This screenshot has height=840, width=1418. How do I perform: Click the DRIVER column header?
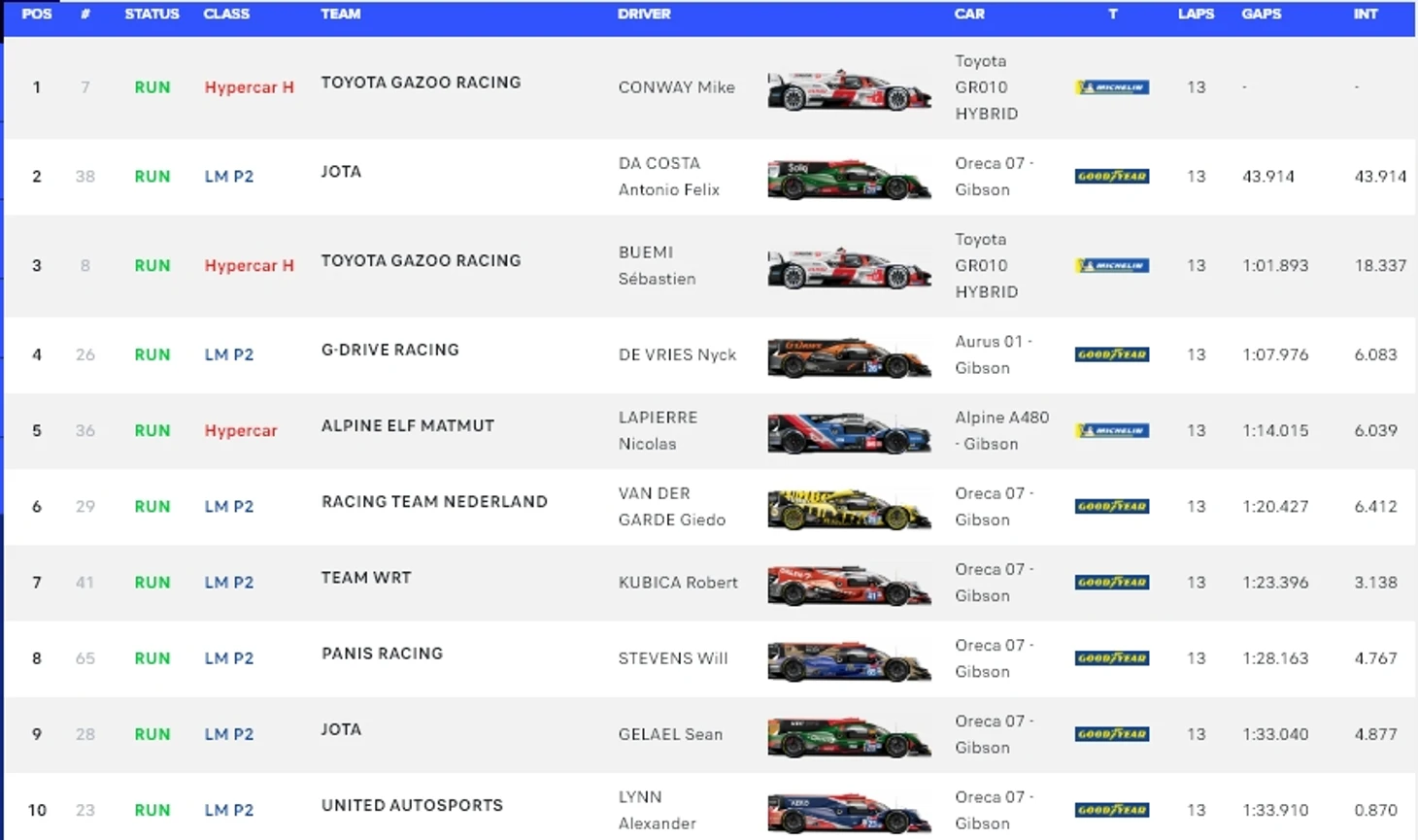644,15
